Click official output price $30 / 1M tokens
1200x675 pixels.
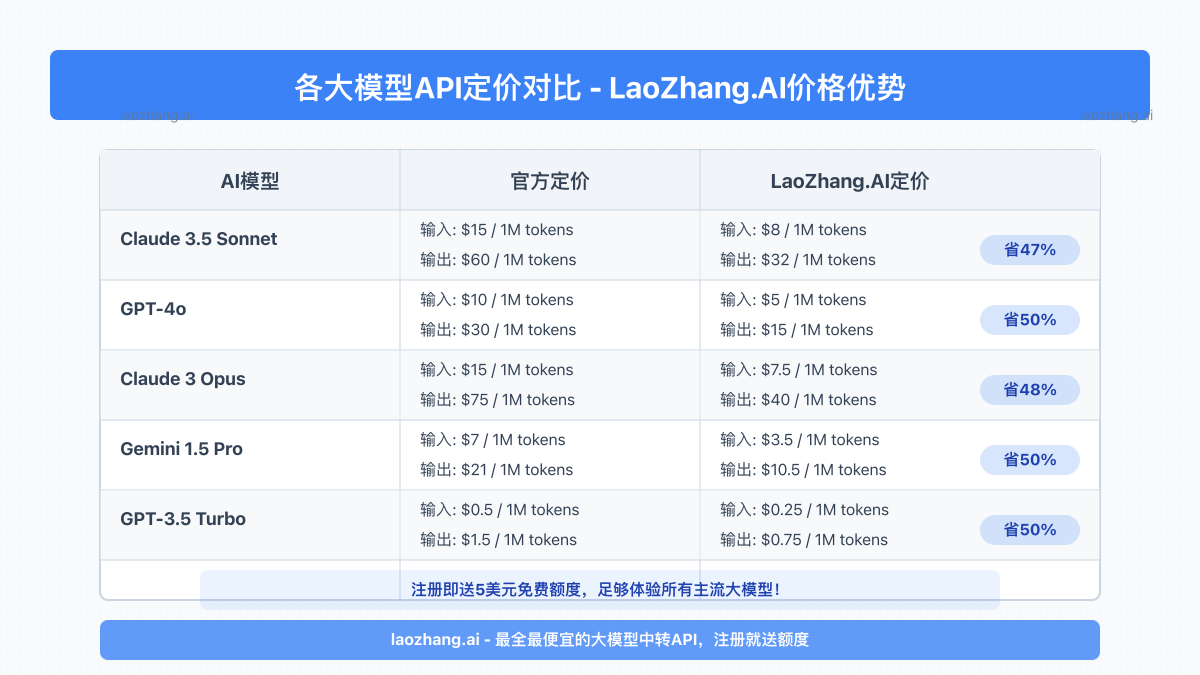tap(498, 330)
